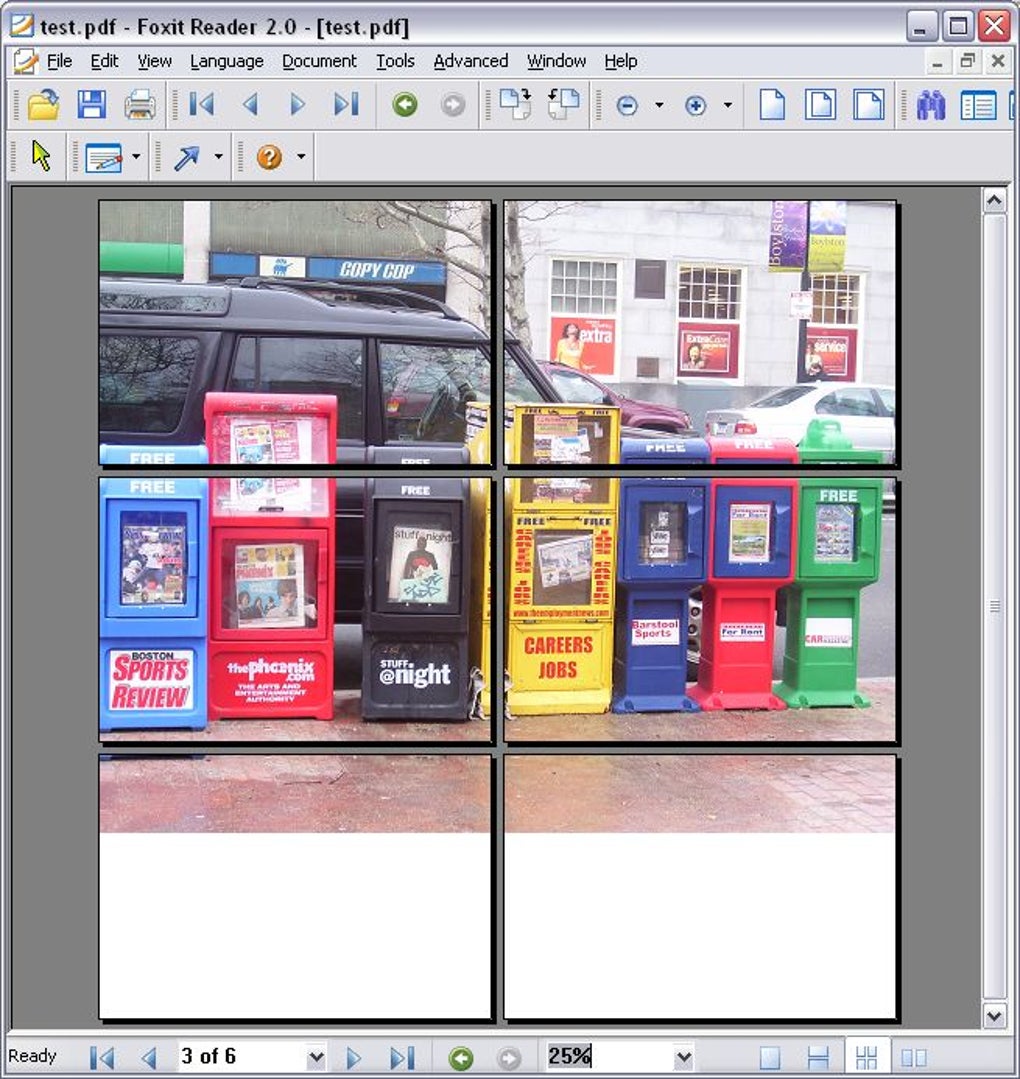Screen dimensions: 1020x1079
Task: Select the Fit Page icon
Action: click(820, 105)
